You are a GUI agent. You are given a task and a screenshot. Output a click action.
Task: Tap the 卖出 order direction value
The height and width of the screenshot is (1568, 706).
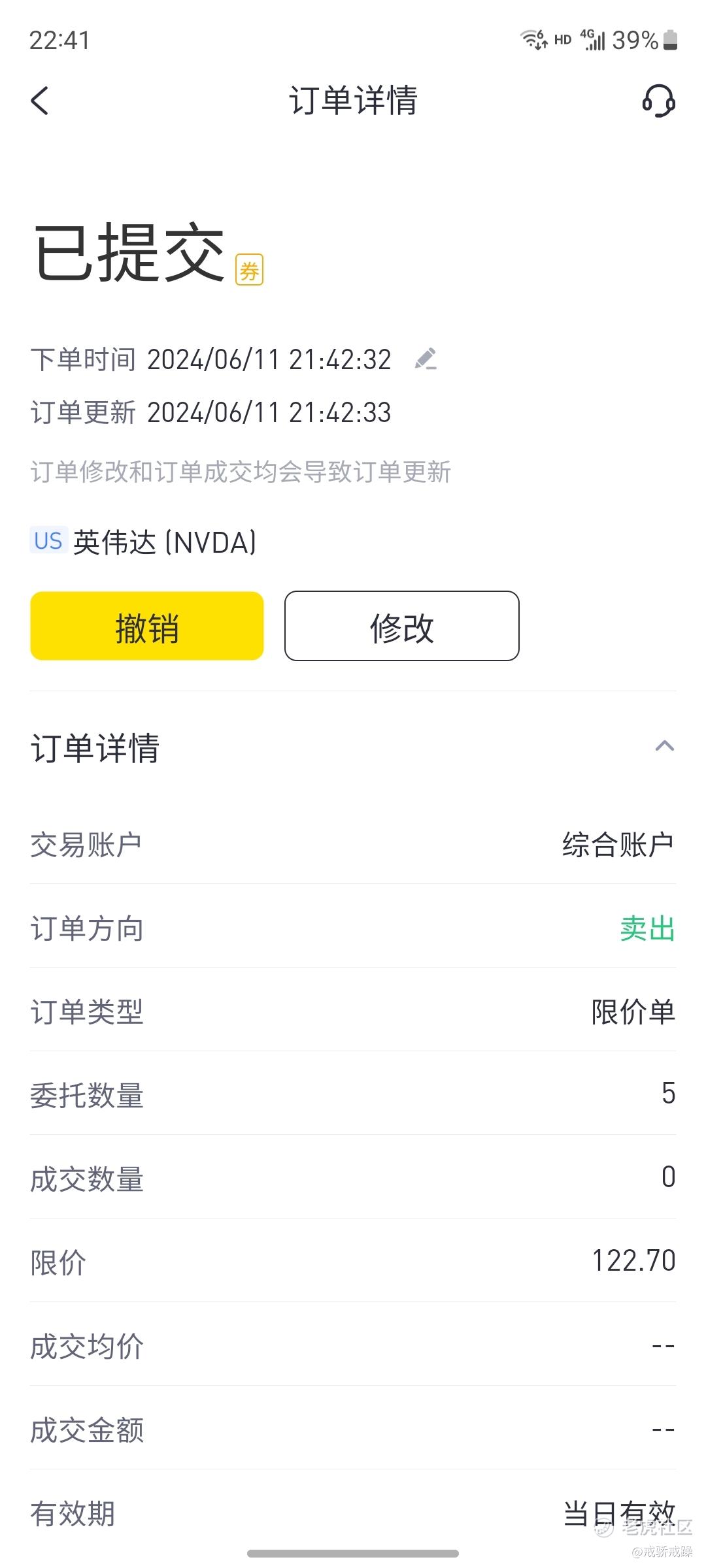[647, 928]
